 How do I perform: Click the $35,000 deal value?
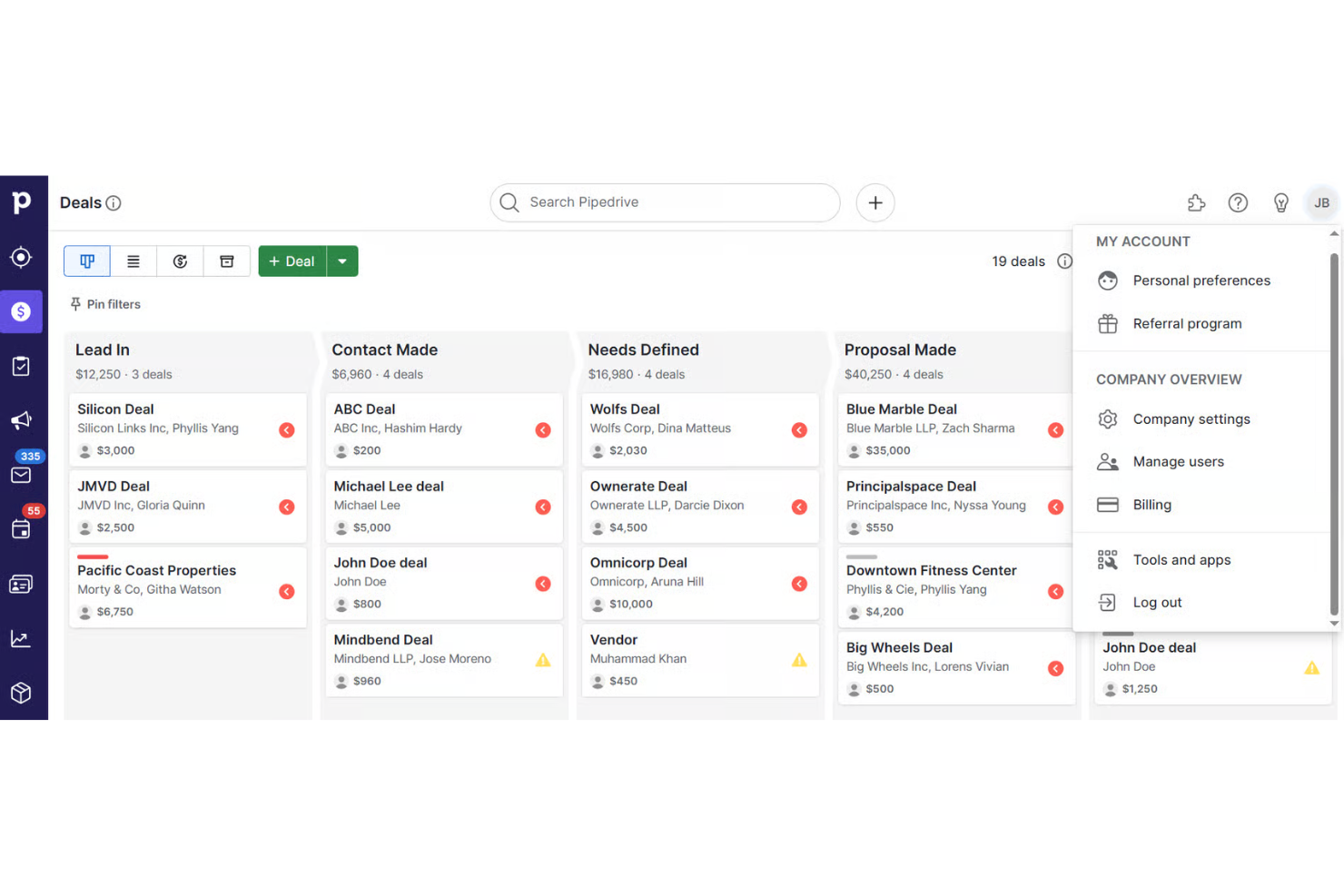[x=887, y=450]
